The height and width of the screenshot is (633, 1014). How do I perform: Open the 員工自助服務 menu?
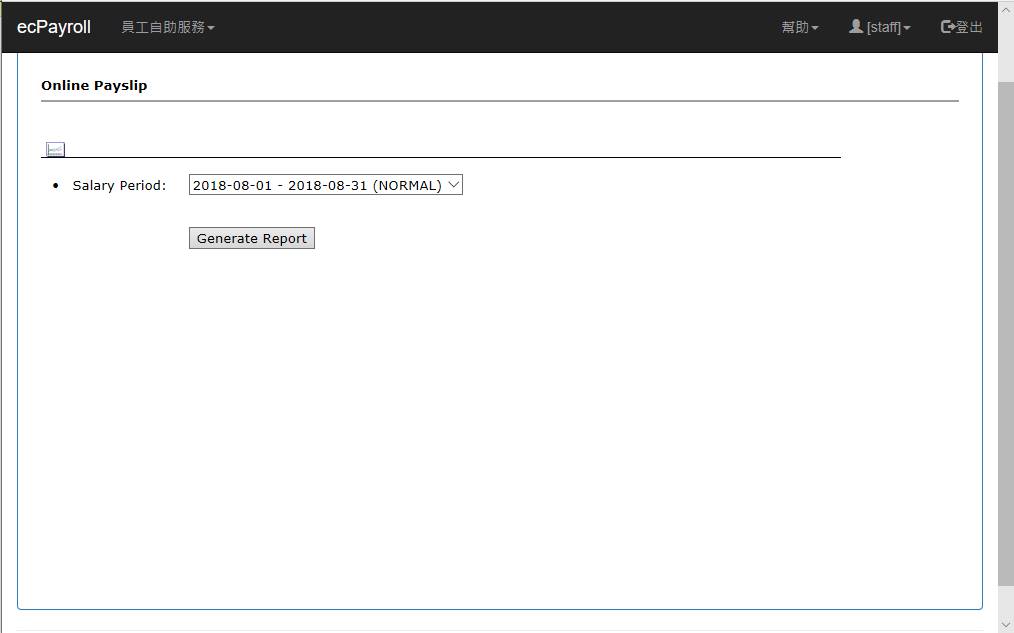(x=167, y=27)
